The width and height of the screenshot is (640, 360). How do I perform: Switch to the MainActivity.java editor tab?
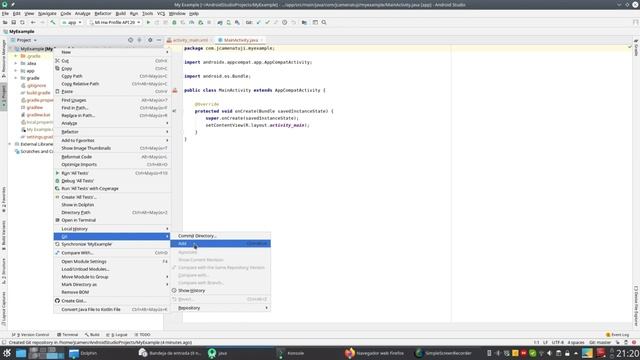tap(240, 40)
